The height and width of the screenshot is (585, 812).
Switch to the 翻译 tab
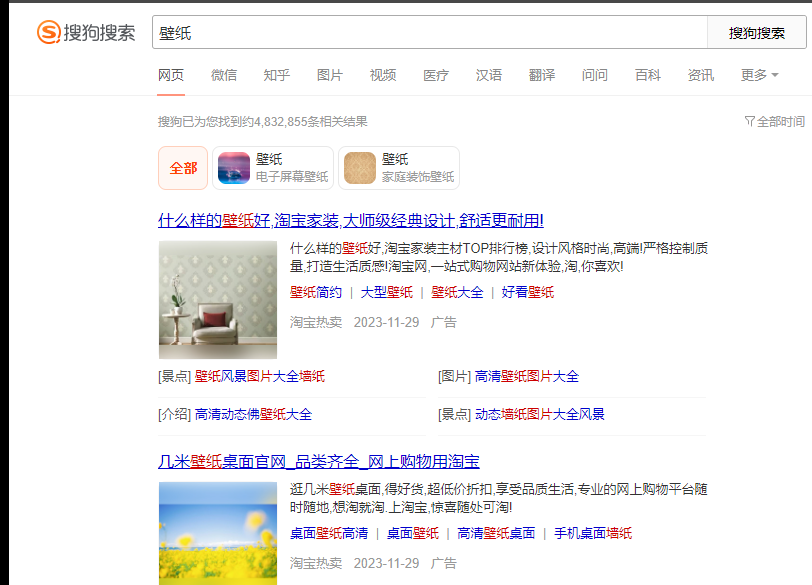tap(542, 75)
